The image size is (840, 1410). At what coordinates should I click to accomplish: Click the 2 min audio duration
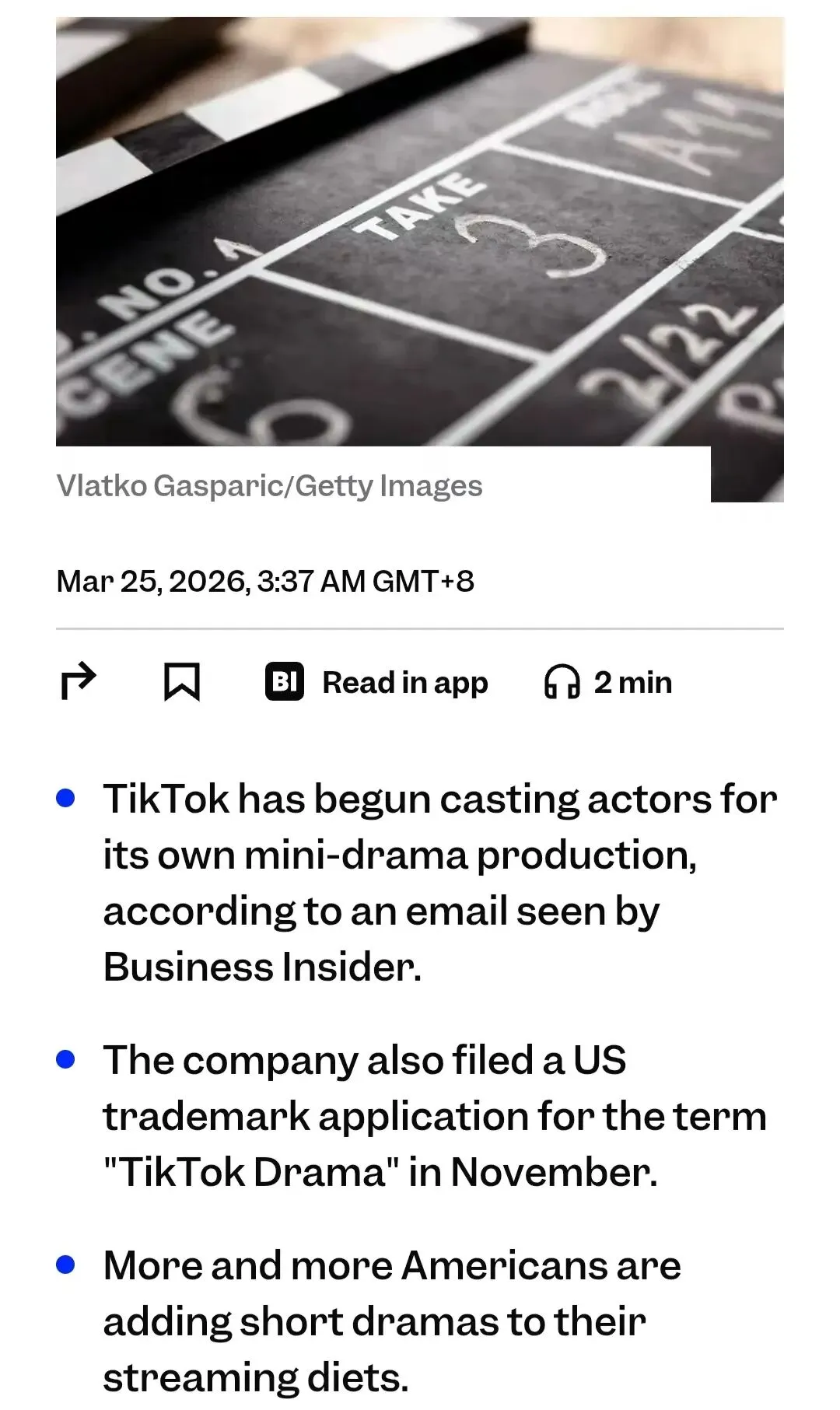coord(632,683)
